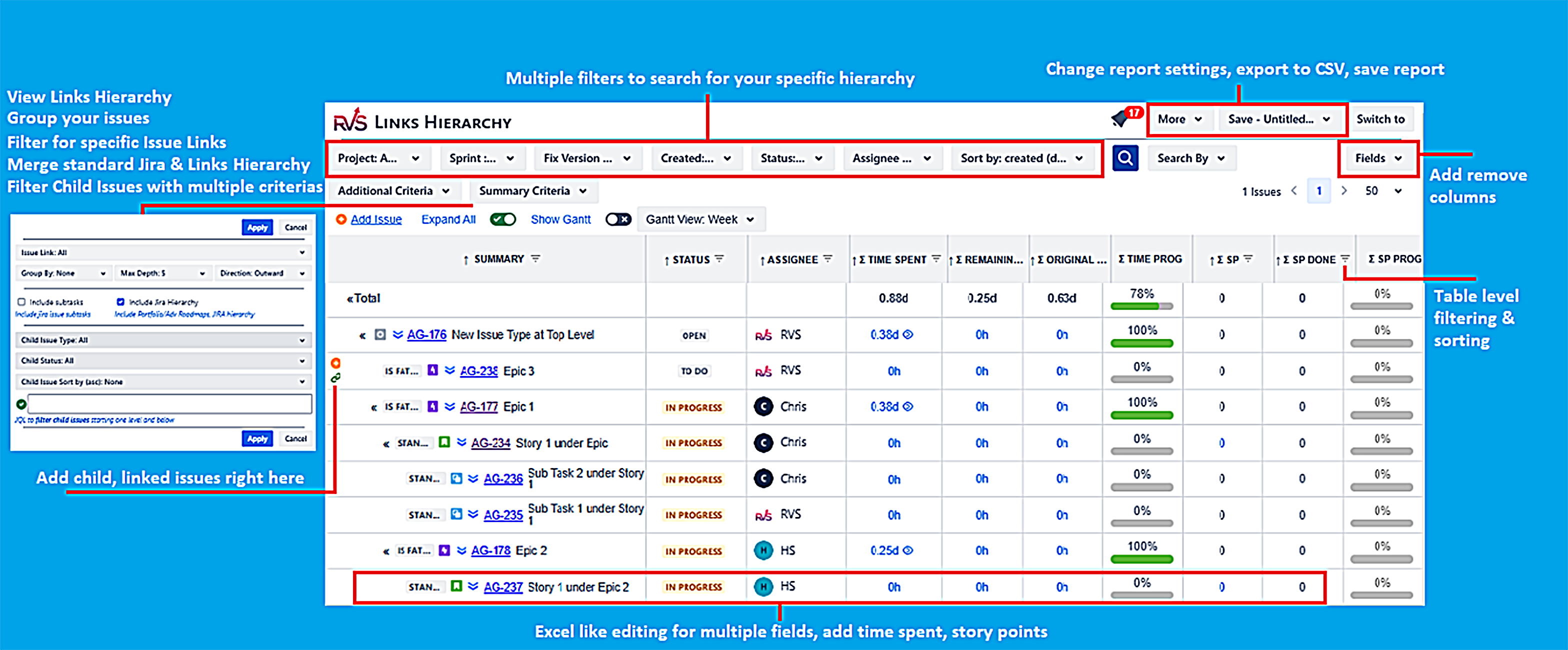The height and width of the screenshot is (650, 1568).
Task: Click the magnifier search icon button
Action: click(x=1125, y=158)
